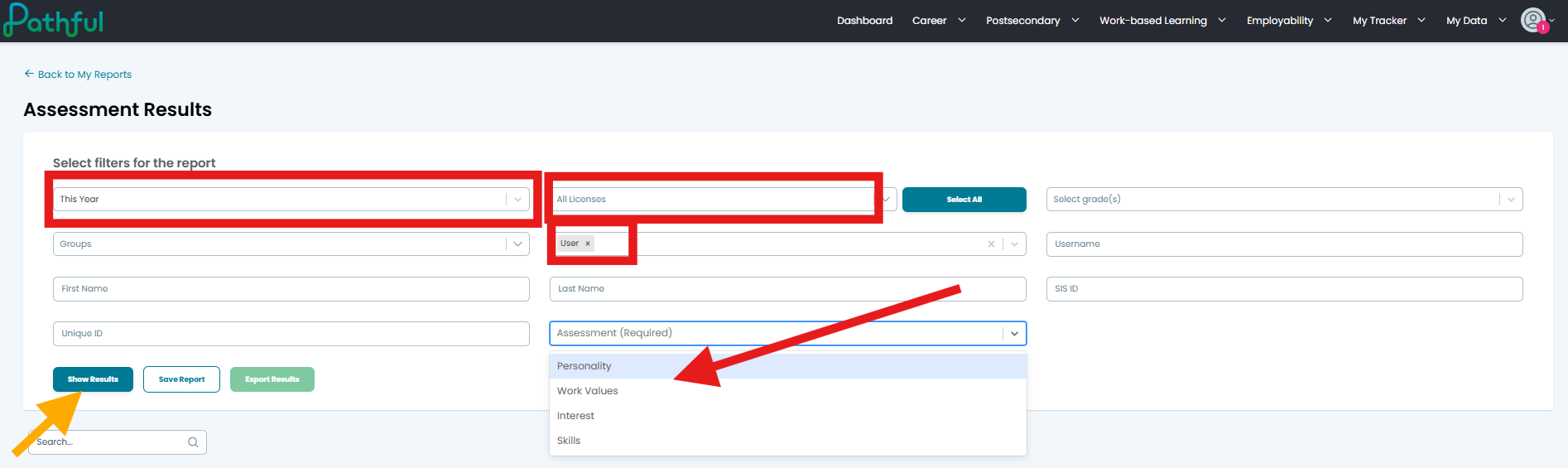Open the Postsecondary menu
This screenshot has width=1568, height=468.
tap(1022, 21)
